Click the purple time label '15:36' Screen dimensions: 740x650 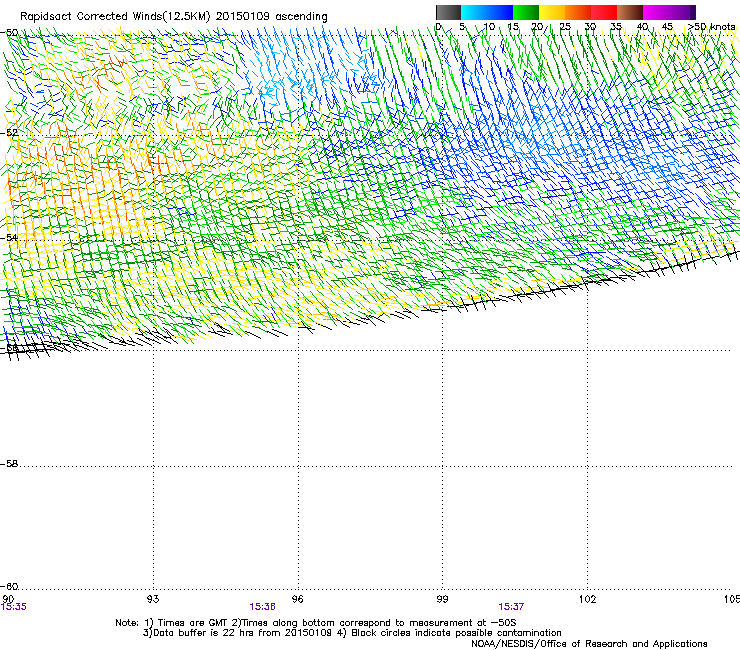pos(262,607)
